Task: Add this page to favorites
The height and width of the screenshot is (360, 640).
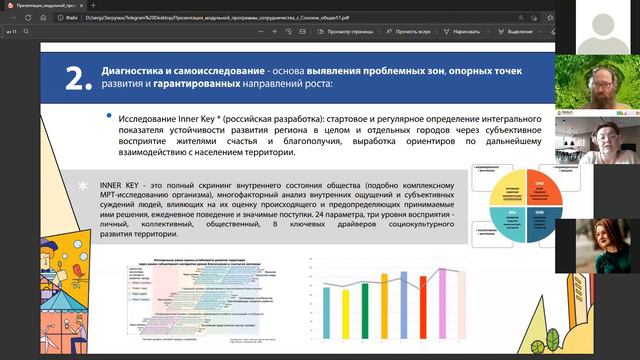Action: click(x=534, y=18)
